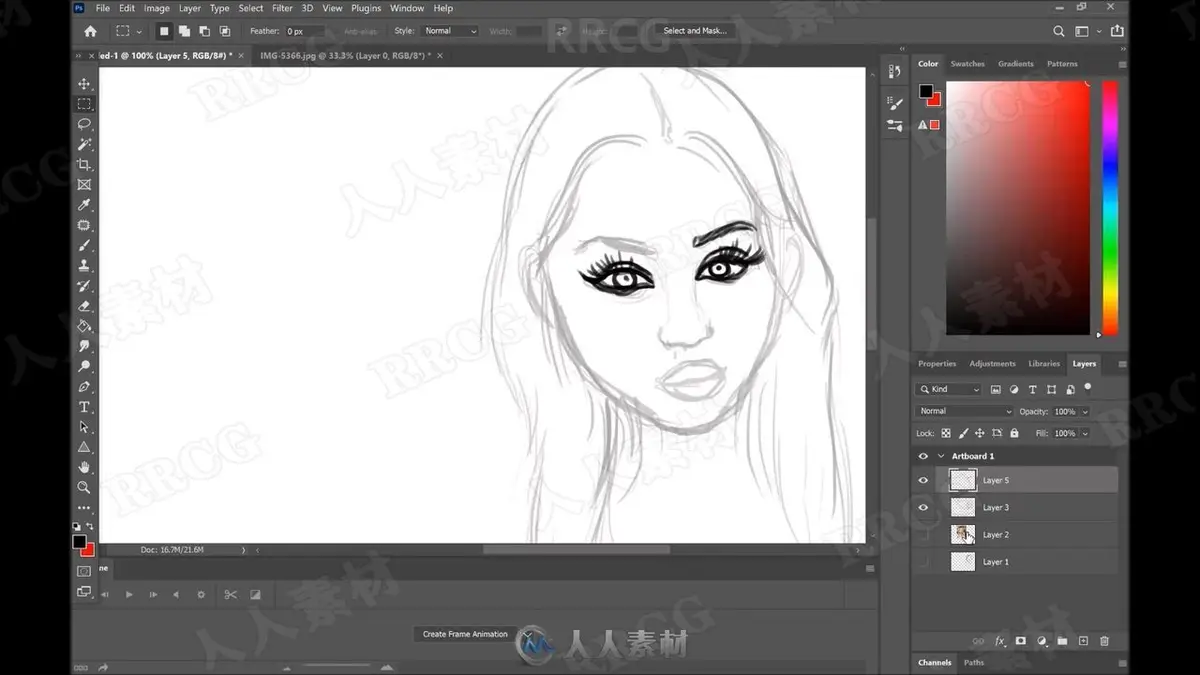This screenshot has height=675, width=1200.
Task: Select the Horizontal Type tool
Action: pyautogui.click(x=84, y=407)
